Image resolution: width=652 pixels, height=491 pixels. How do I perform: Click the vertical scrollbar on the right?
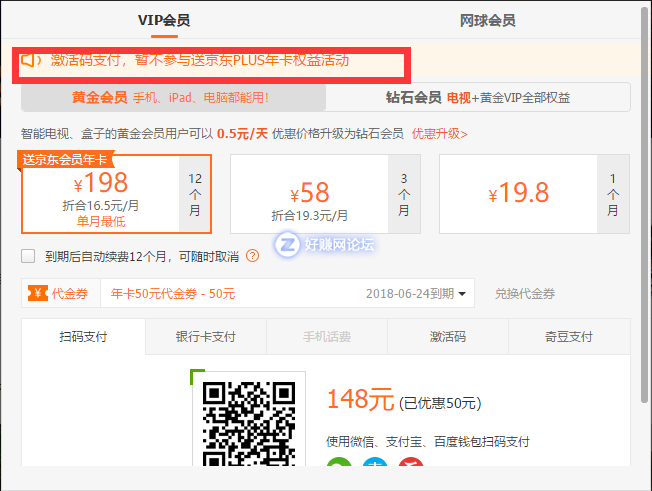(x=645, y=204)
